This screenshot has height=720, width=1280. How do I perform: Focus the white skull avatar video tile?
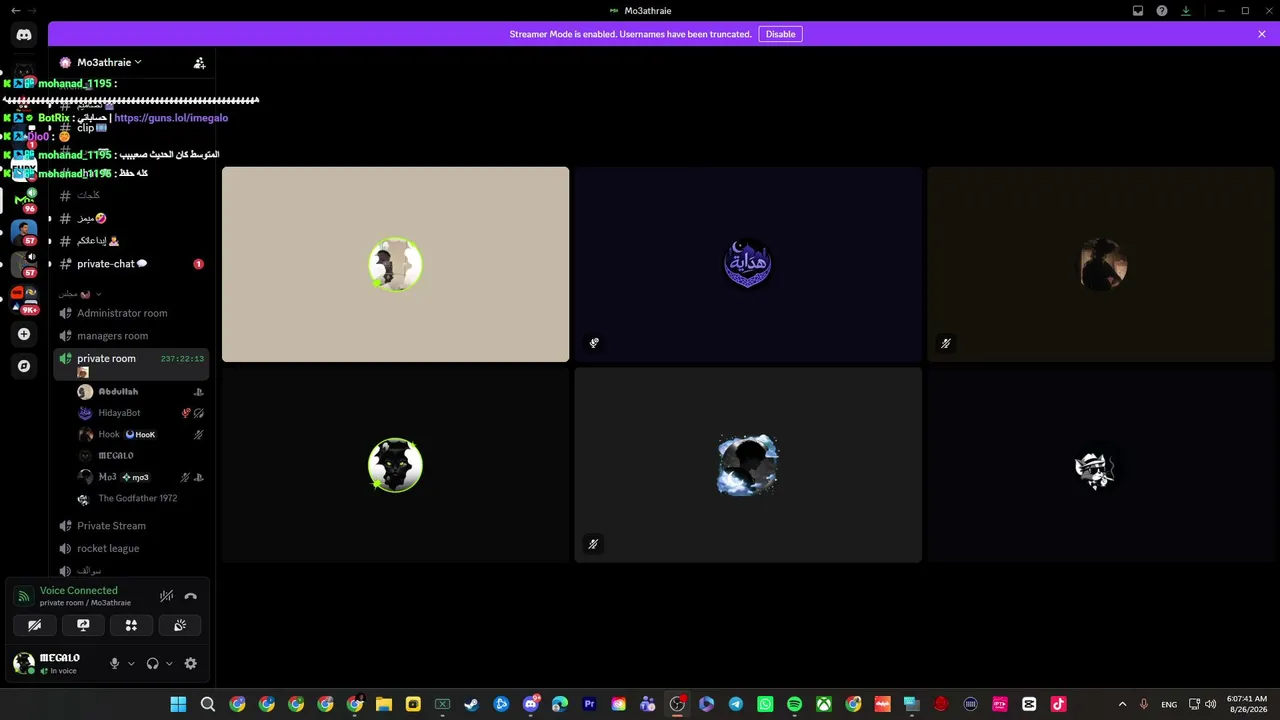click(1100, 465)
